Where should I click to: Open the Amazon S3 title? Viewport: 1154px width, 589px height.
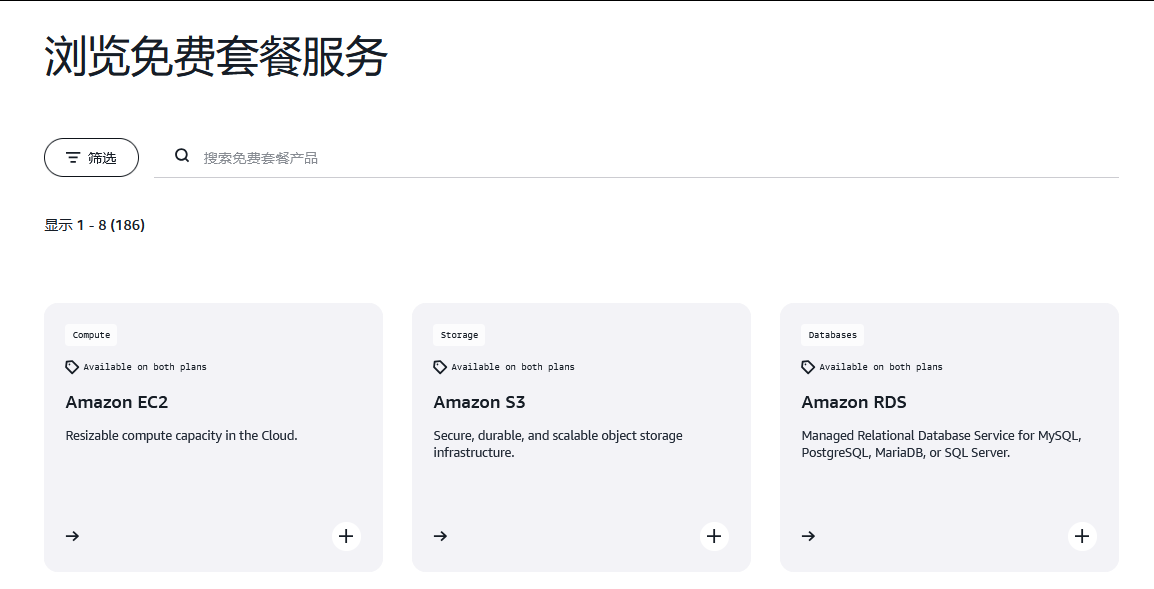(479, 402)
